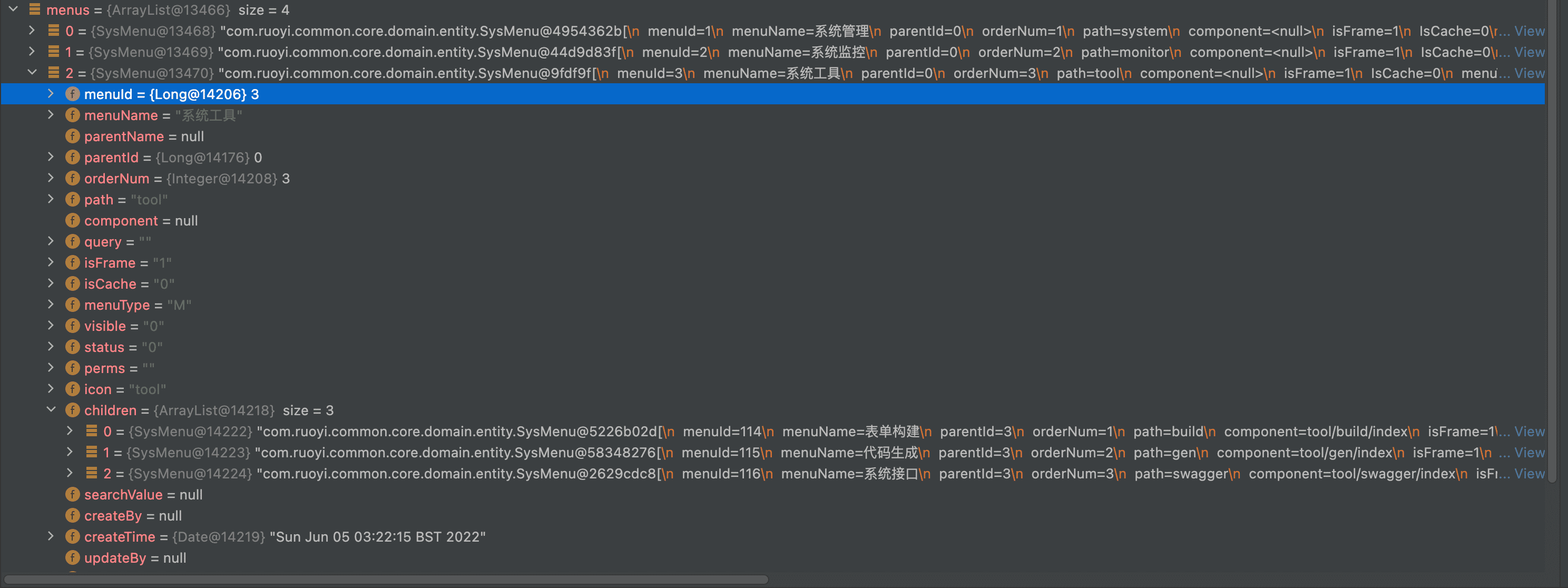Expand the orderNum field arrow
Image resolution: width=1568 pixels, height=588 pixels.
51,178
